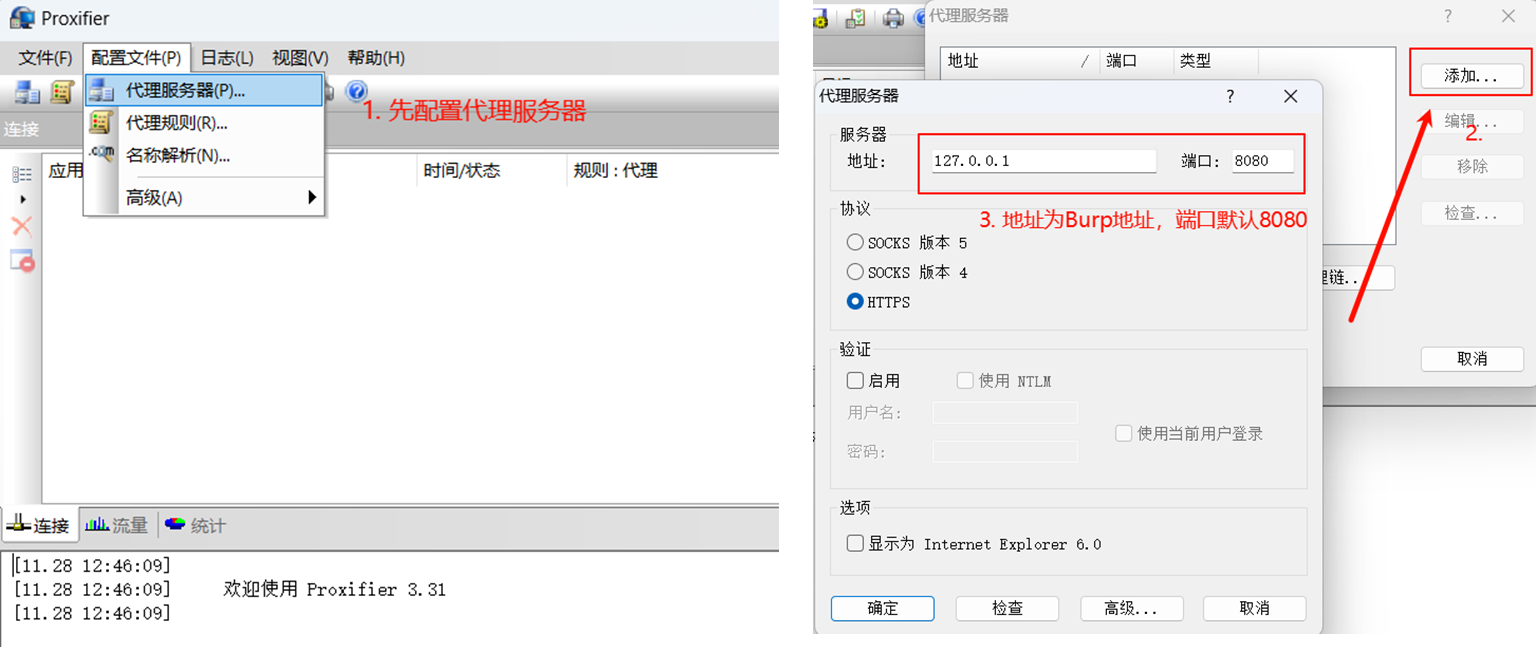This screenshot has width=1536, height=647.
Task: Click the block connection window icon
Action: pos(22,261)
